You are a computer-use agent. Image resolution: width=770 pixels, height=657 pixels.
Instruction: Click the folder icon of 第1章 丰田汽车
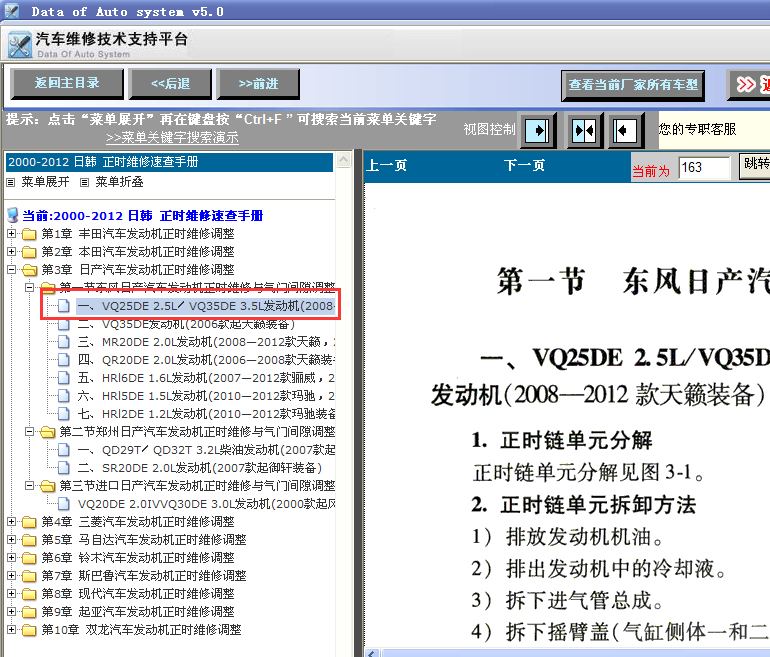point(29,234)
